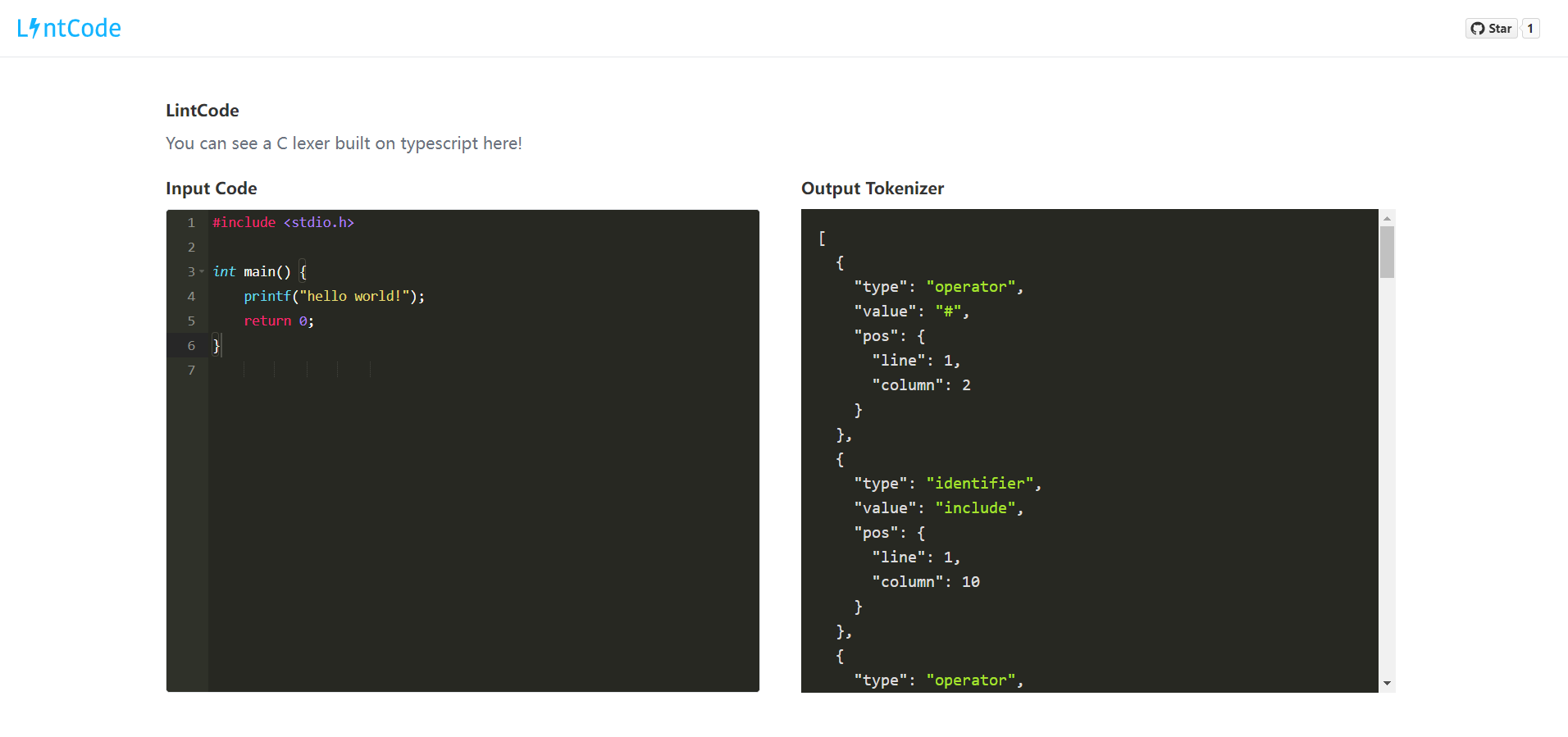Open the star count badge showing 1
This screenshot has width=1568, height=737.
tap(1530, 29)
